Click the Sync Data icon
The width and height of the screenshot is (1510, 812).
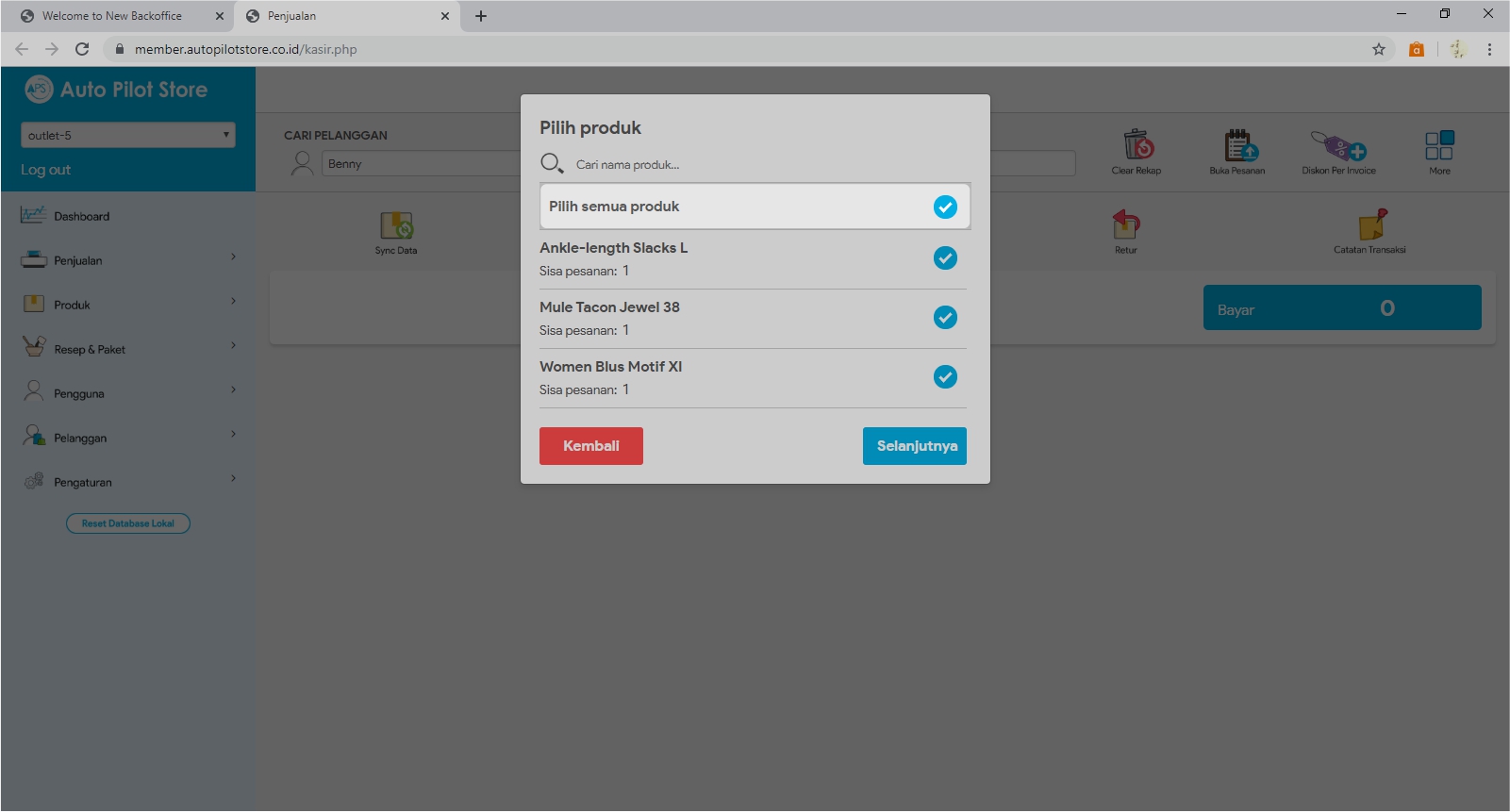tap(396, 226)
